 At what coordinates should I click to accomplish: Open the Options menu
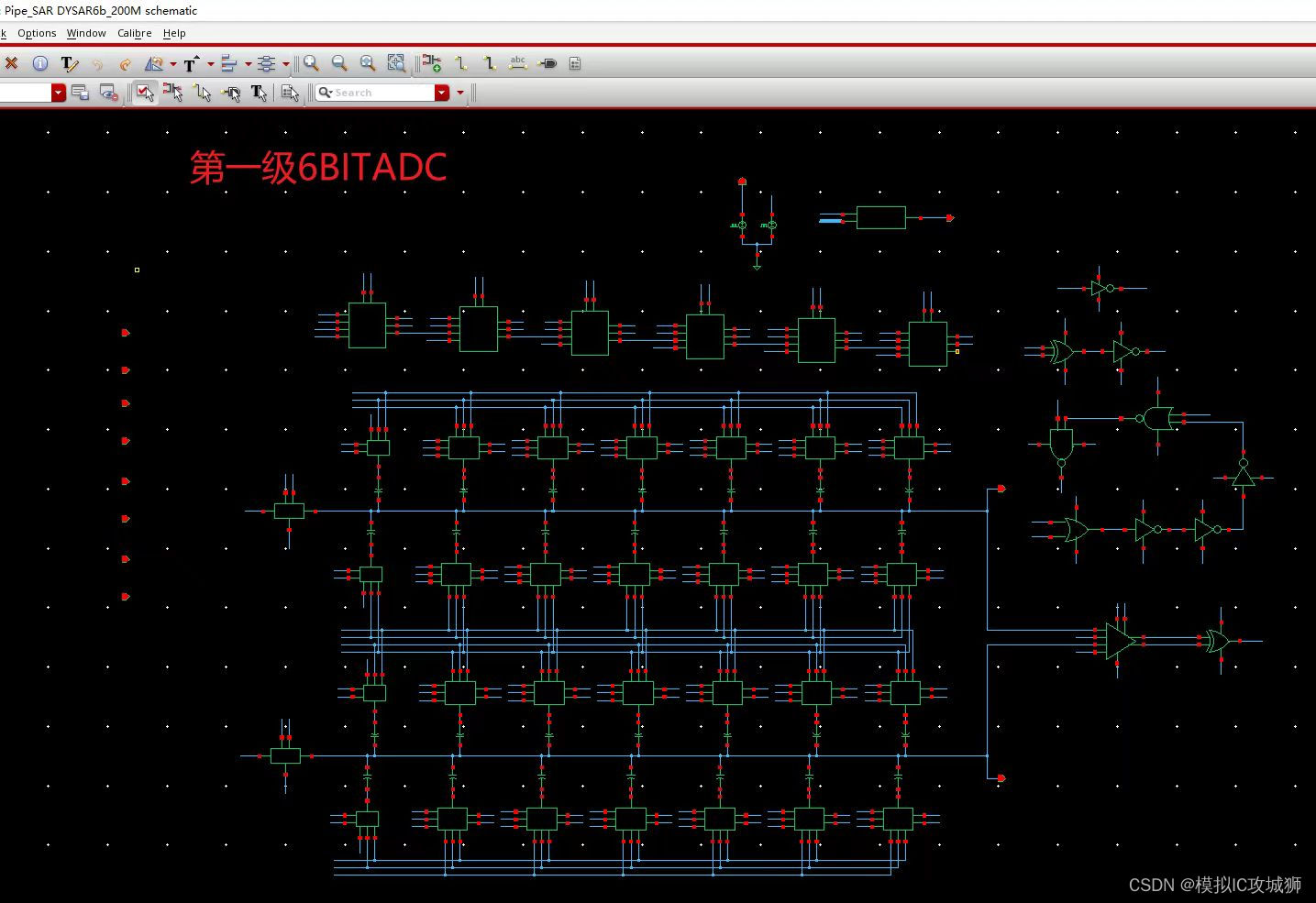click(37, 33)
